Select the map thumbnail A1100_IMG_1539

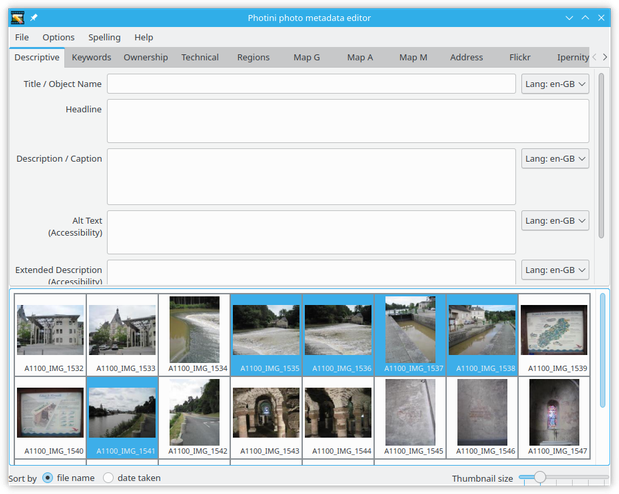(554, 335)
